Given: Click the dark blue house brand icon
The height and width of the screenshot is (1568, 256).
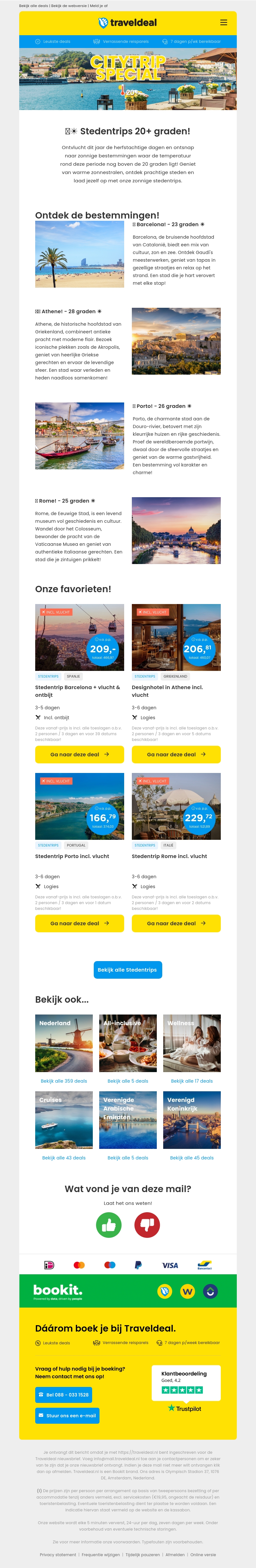Looking at the screenshot, I should (210, 1291).
